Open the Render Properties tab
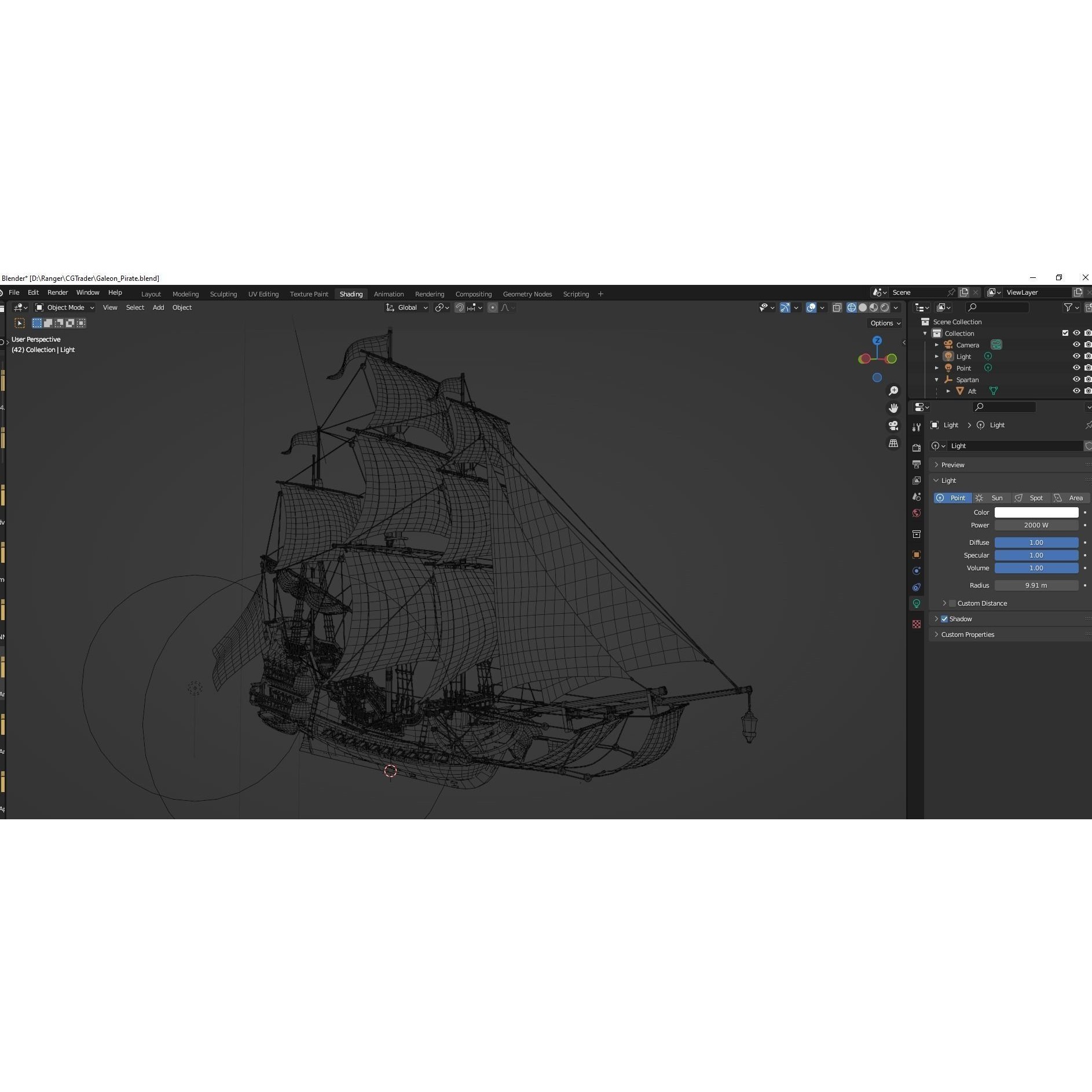The image size is (1092, 1092). tap(917, 448)
